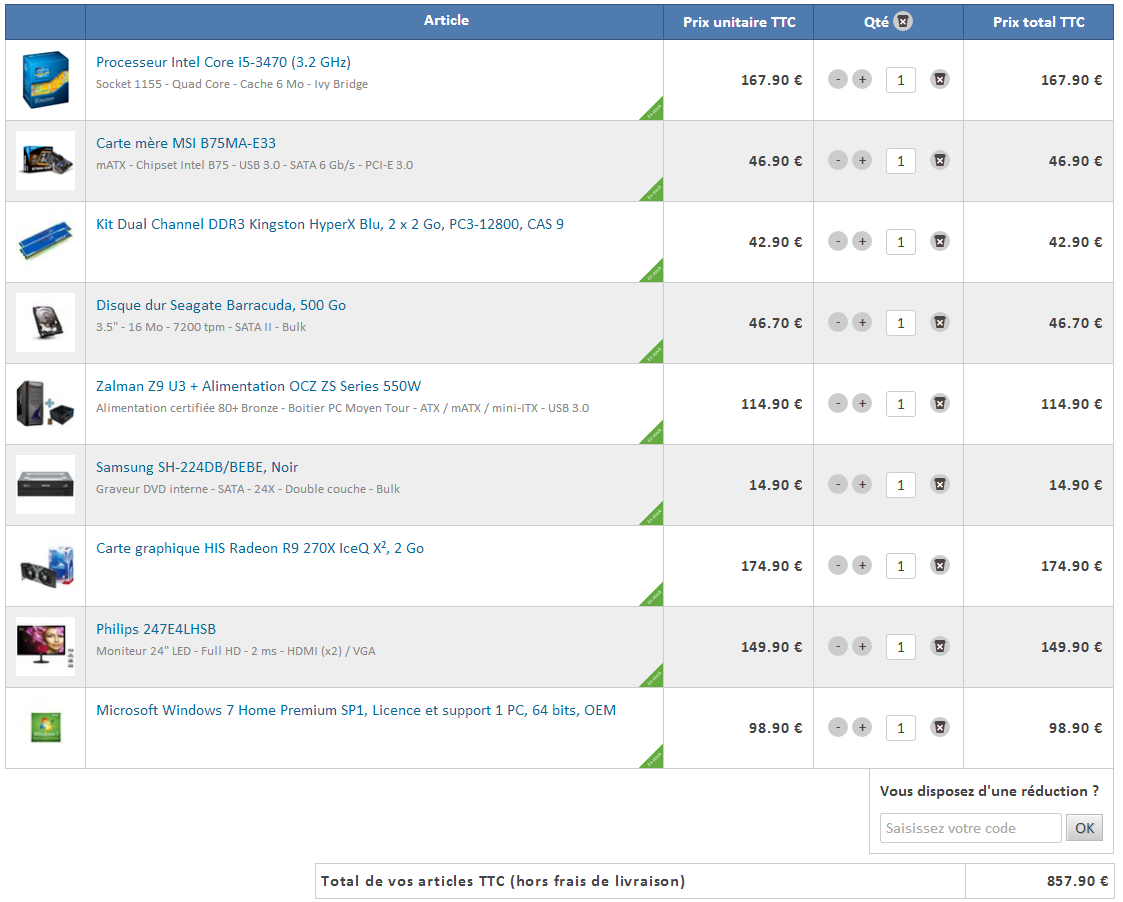Screen dimensions: 1123x902
Task: Decrease quantity of the Zalman Z9 U3 bundle
Action: click(838, 403)
